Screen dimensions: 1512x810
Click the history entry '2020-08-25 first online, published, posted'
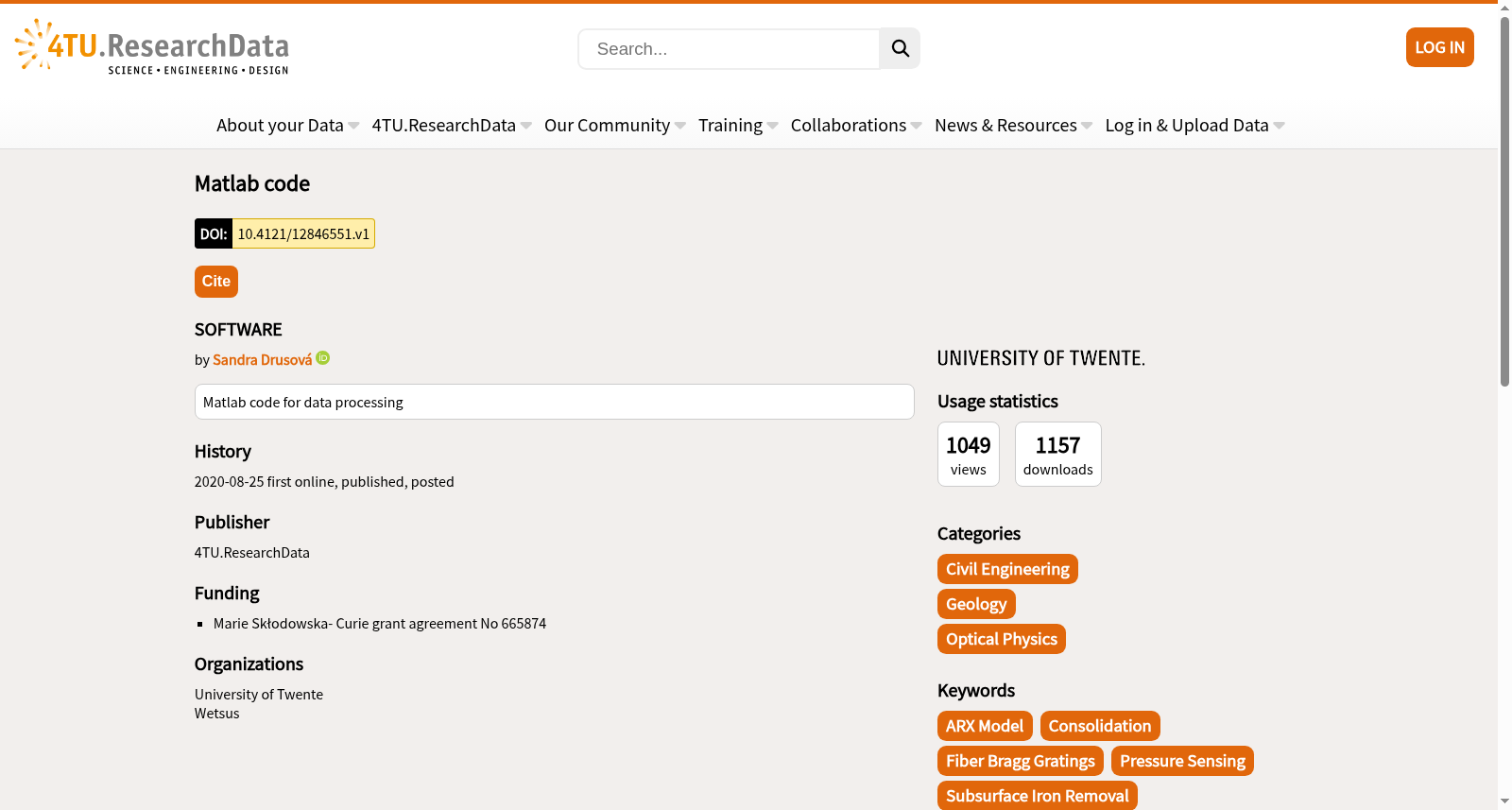tap(324, 482)
